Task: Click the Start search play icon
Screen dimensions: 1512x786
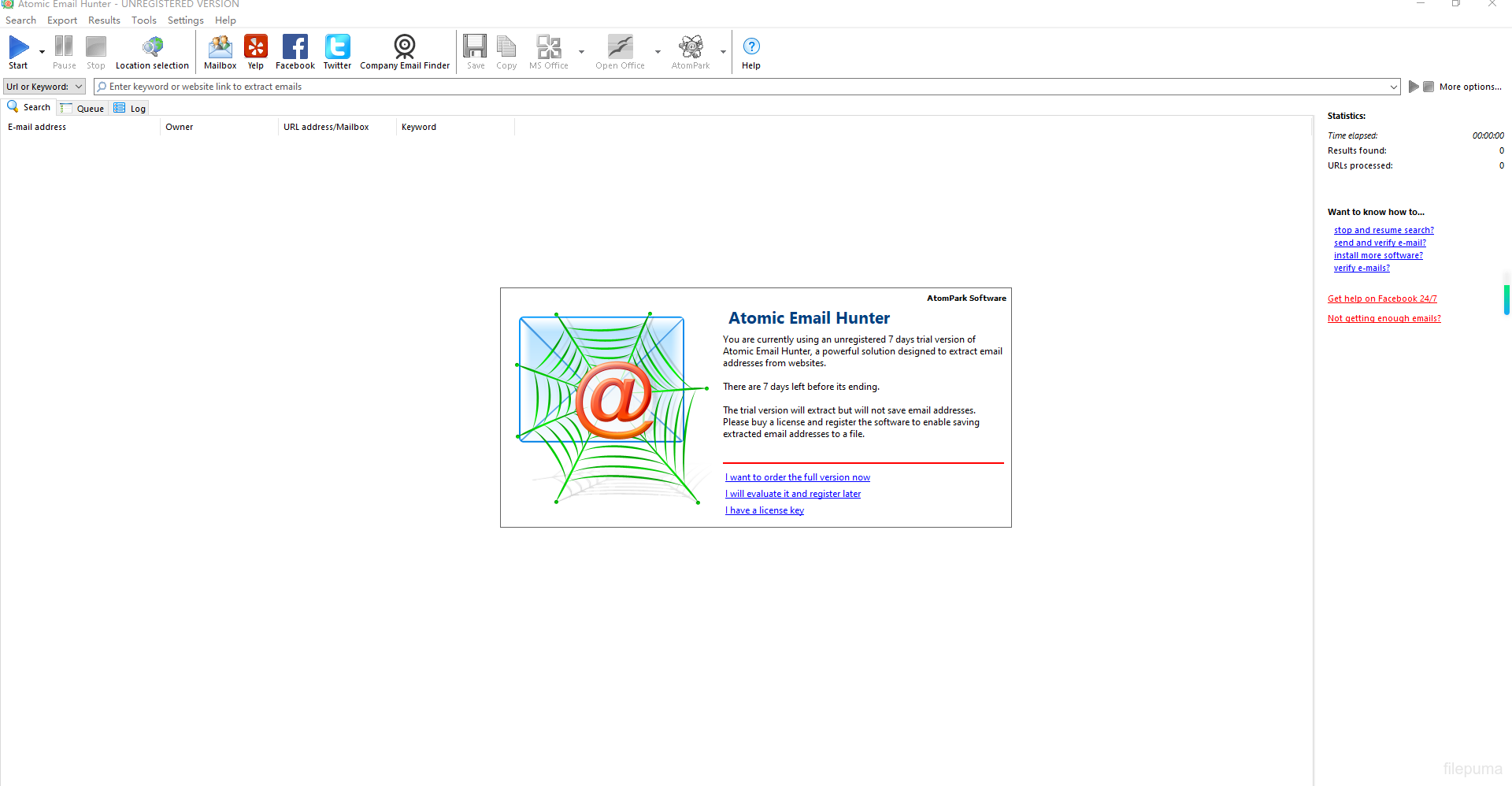Action: click(x=18, y=48)
